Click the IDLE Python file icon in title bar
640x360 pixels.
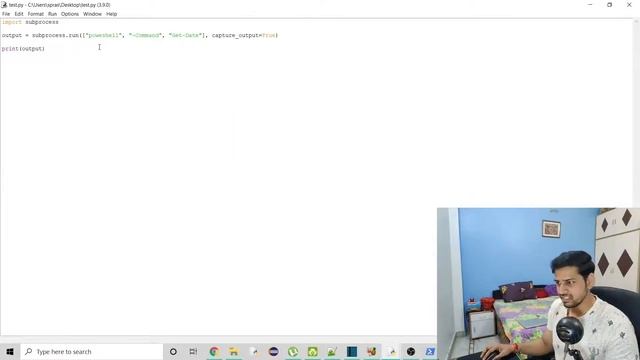[4, 5]
